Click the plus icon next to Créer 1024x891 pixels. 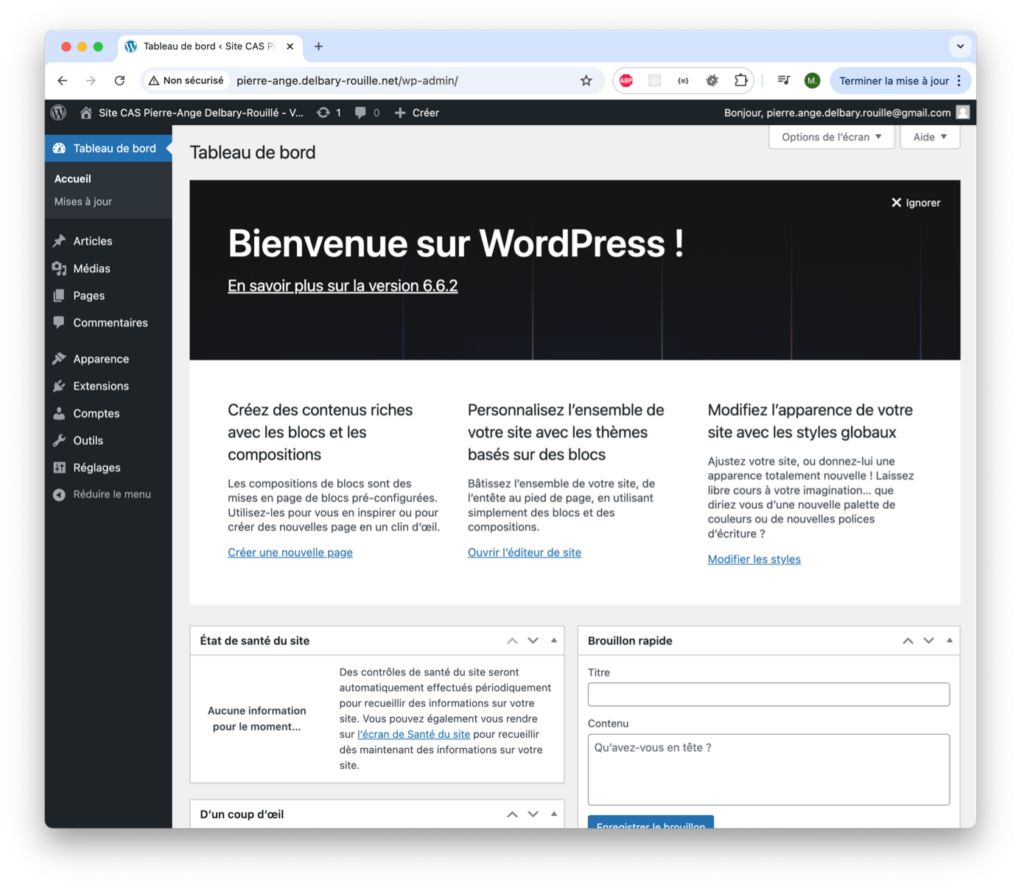pos(400,113)
